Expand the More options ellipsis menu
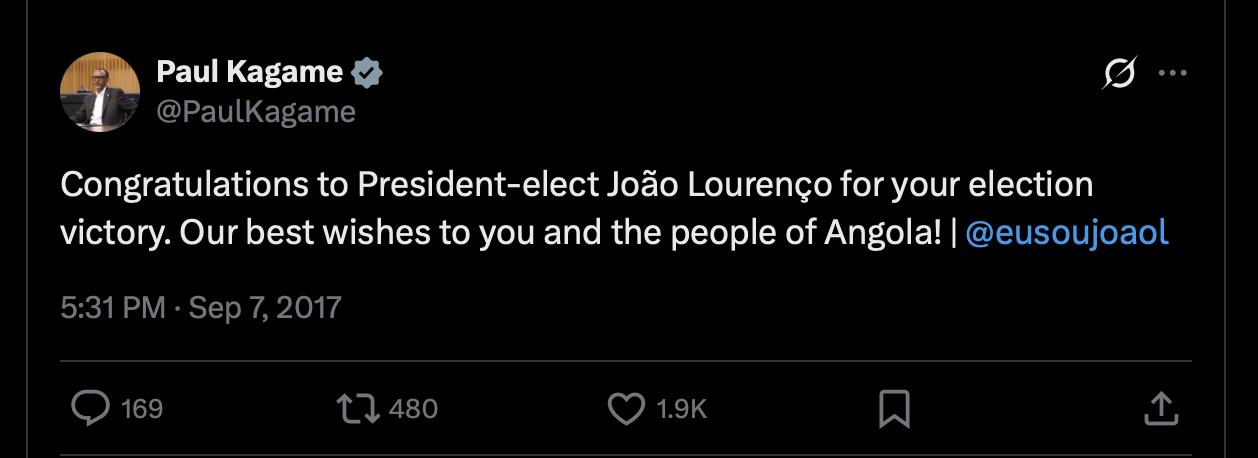Viewport: 1258px width, 458px height. tap(1171, 74)
